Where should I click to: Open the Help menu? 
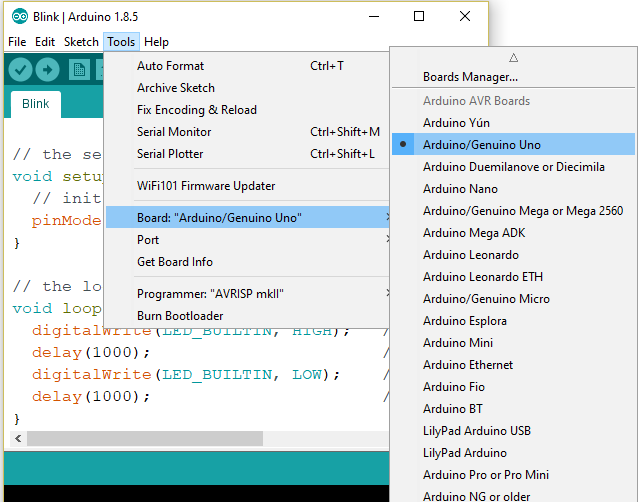[x=156, y=42]
